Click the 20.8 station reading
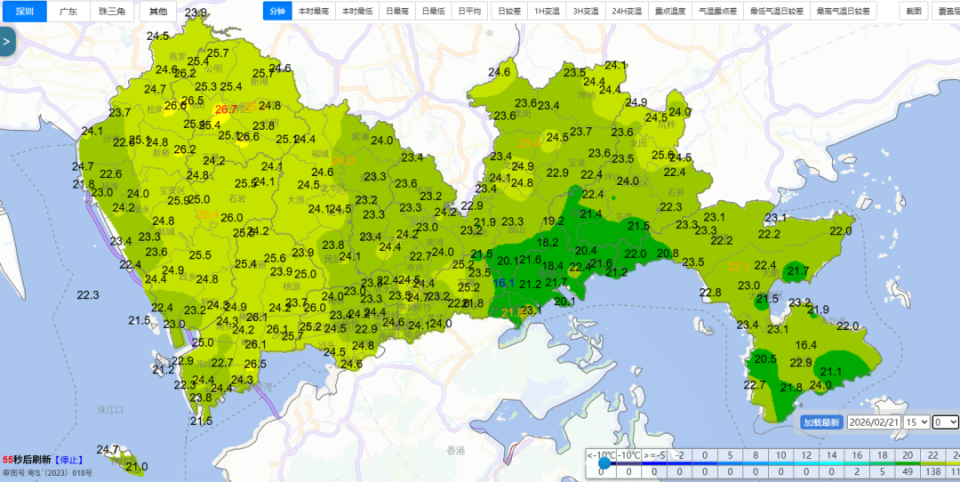 point(667,253)
